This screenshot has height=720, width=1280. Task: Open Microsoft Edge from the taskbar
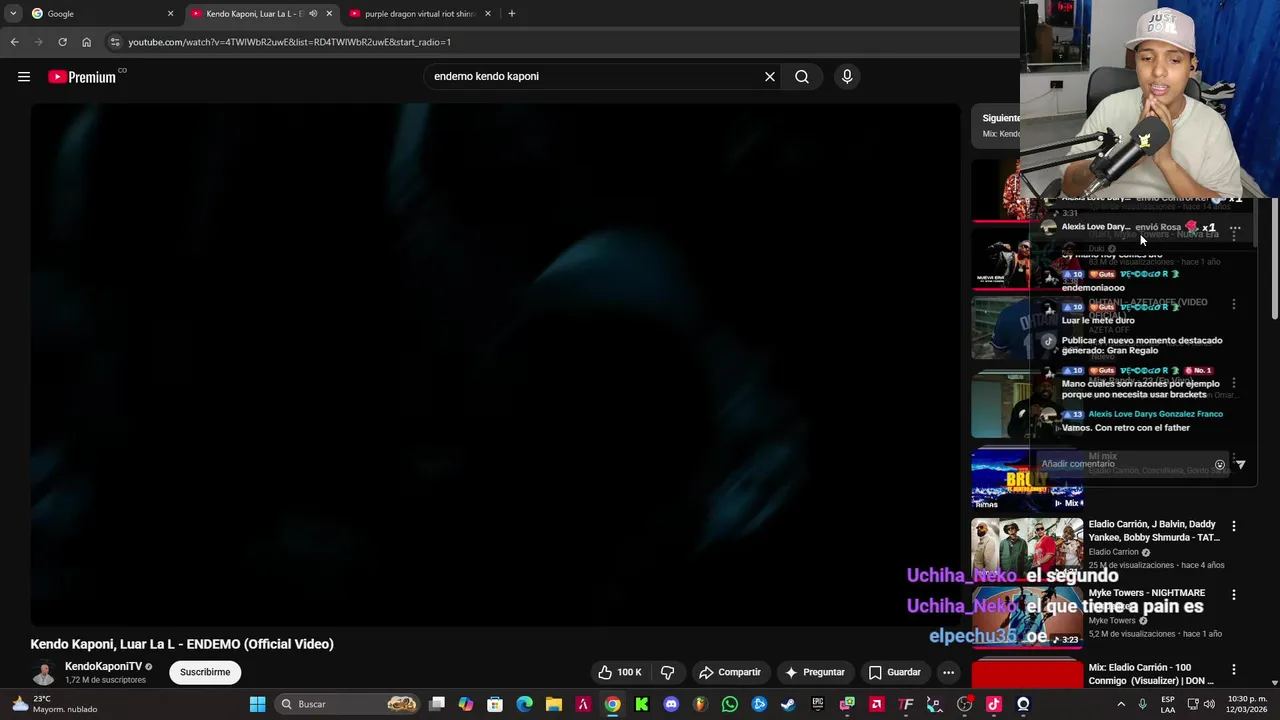(x=524, y=704)
